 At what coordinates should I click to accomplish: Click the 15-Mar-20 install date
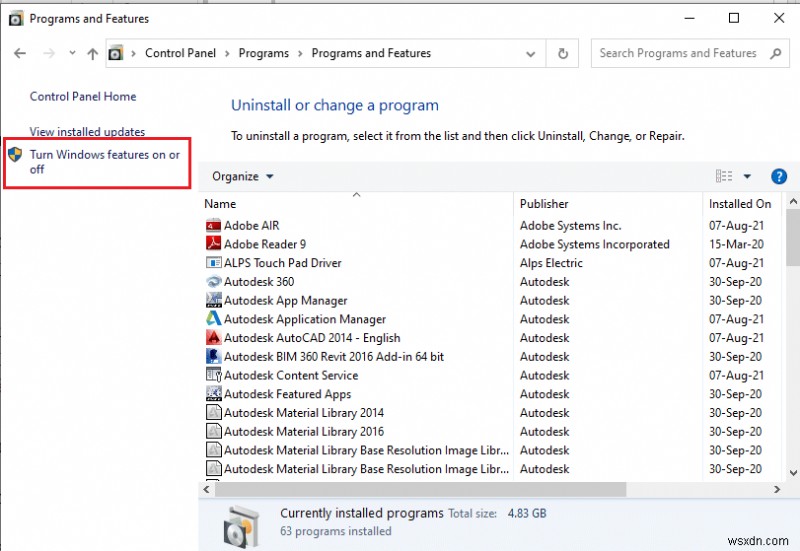point(736,244)
